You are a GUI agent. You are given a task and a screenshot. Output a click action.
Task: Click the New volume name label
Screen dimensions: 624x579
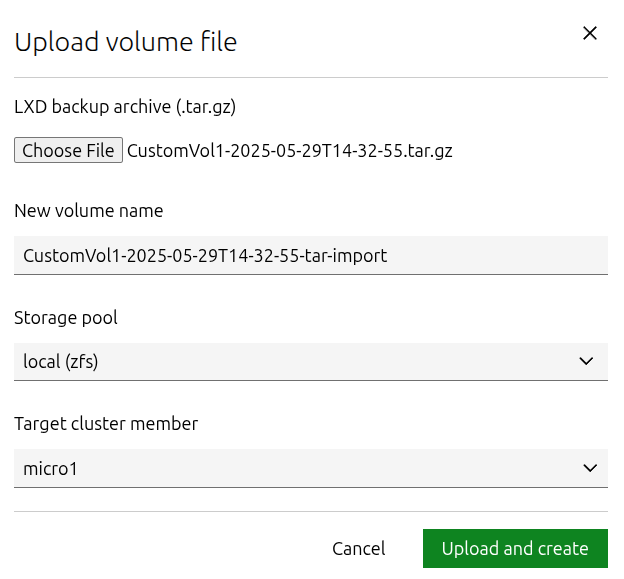click(89, 211)
